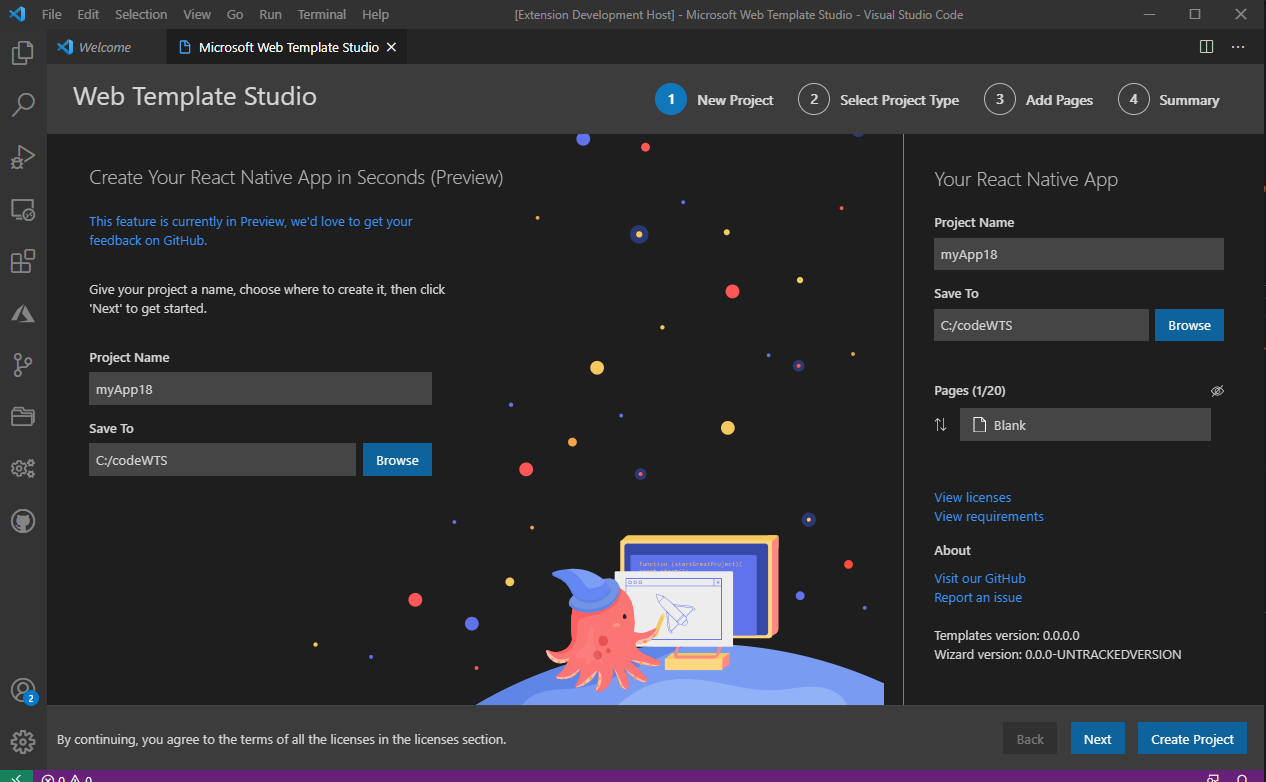Go to step 1 New Project
1266x782 pixels.
click(x=714, y=99)
